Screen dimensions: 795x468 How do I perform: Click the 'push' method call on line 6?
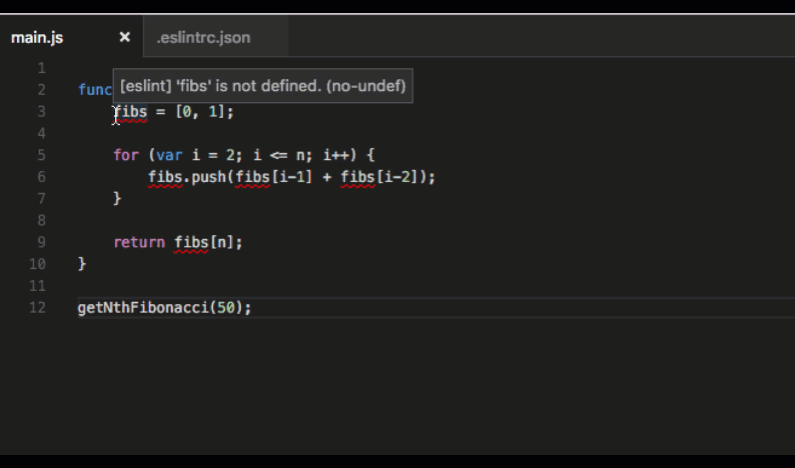tap(205, 177)
